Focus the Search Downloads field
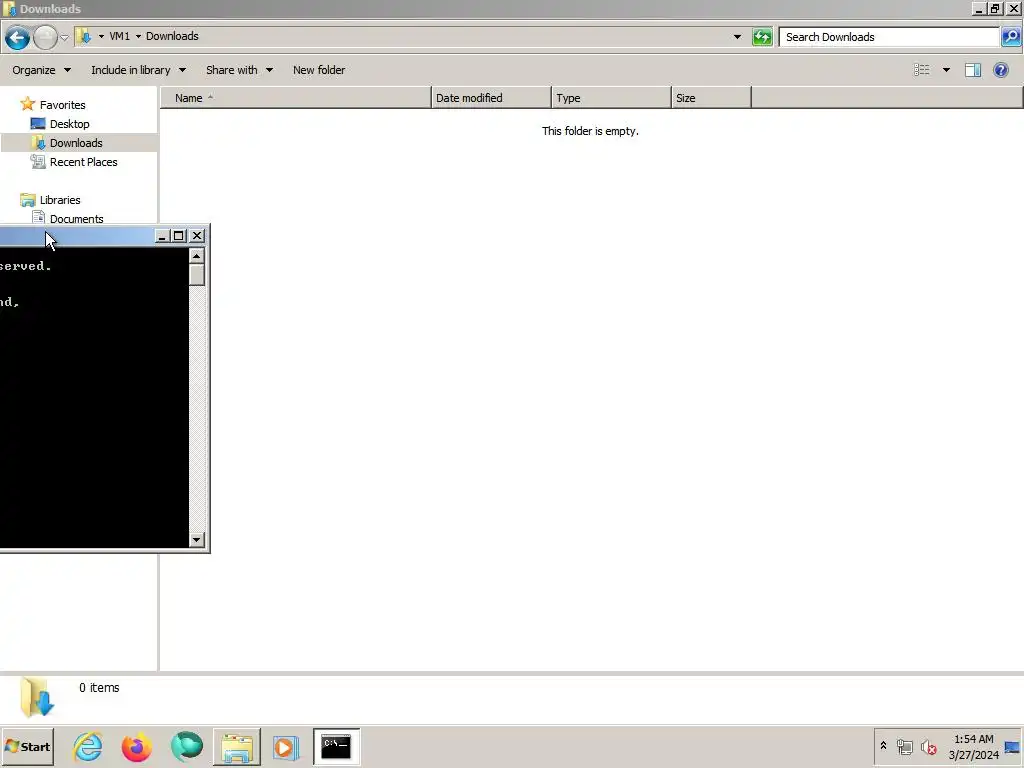 [889, 37]
